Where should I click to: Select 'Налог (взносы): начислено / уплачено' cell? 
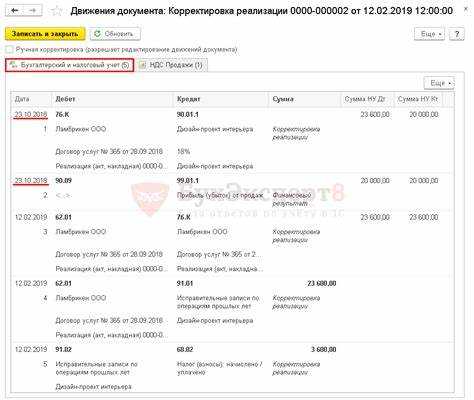pos(219,368)
